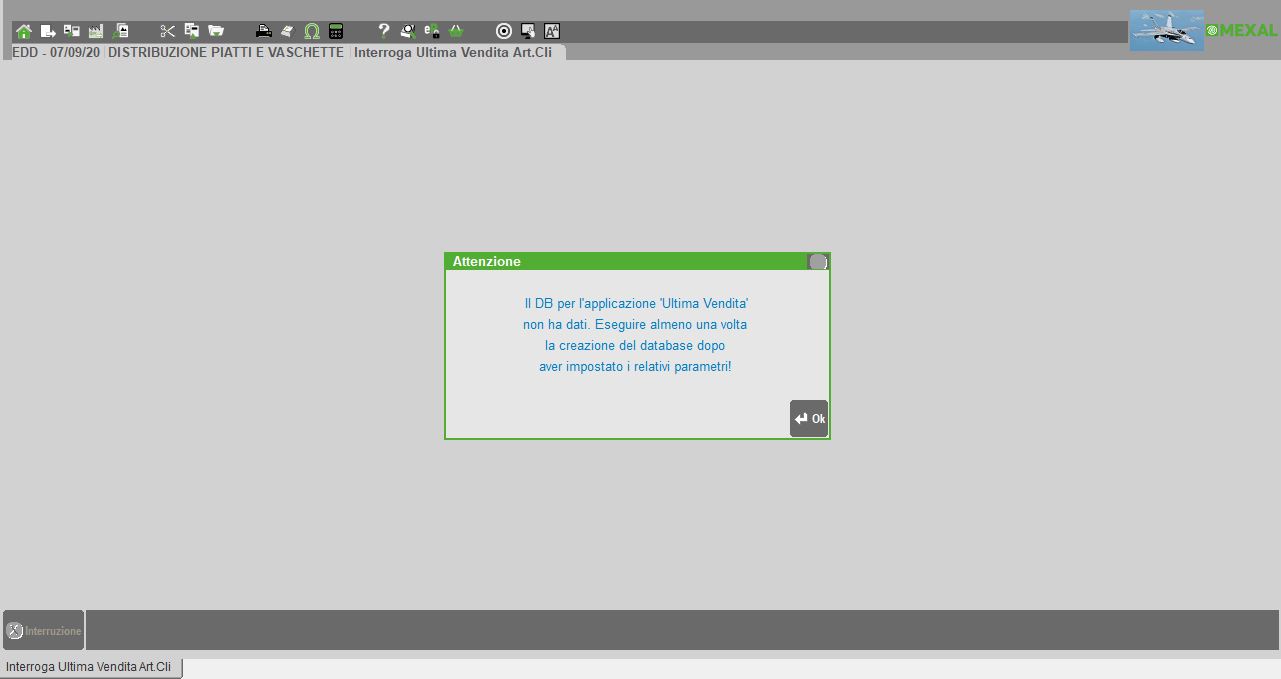Click the DISTRIBUZIONE PIATTI E VASCHETTE company label
The height and width of the screenshot is (679, 1281).
pyautogui.click(x=226, y=52)
